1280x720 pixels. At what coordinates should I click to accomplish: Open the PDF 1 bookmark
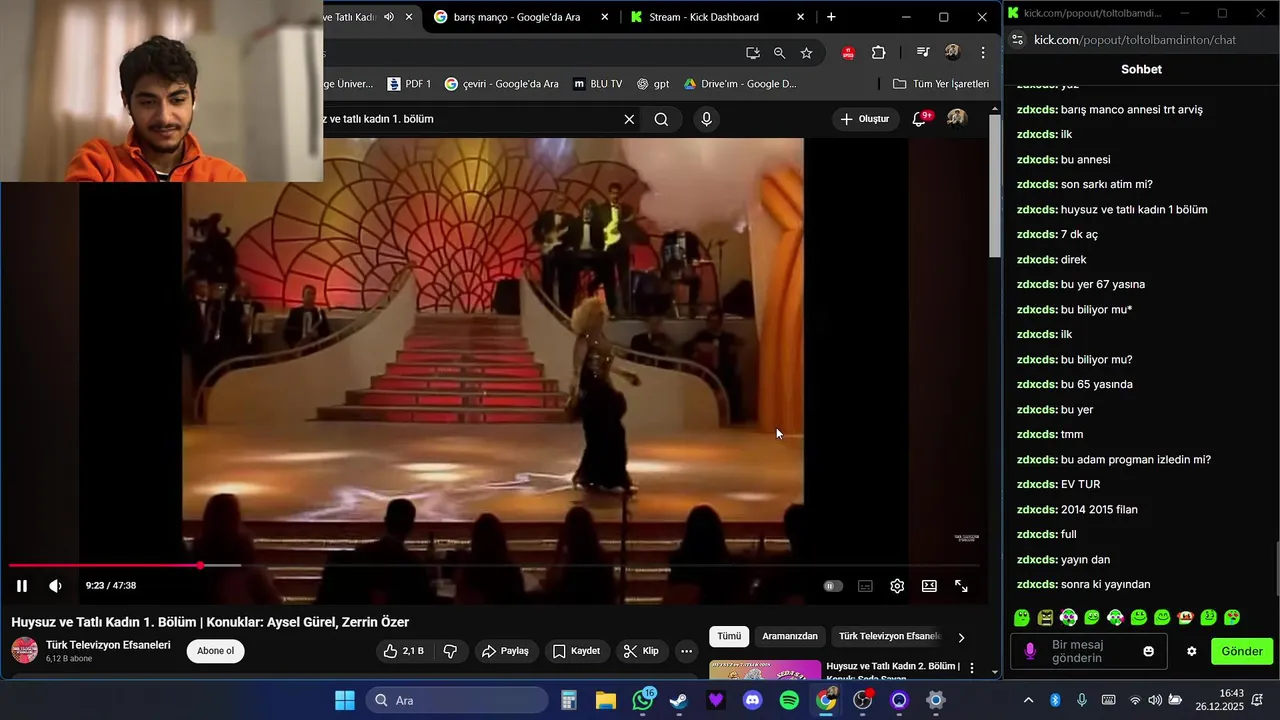pos(409,84)
